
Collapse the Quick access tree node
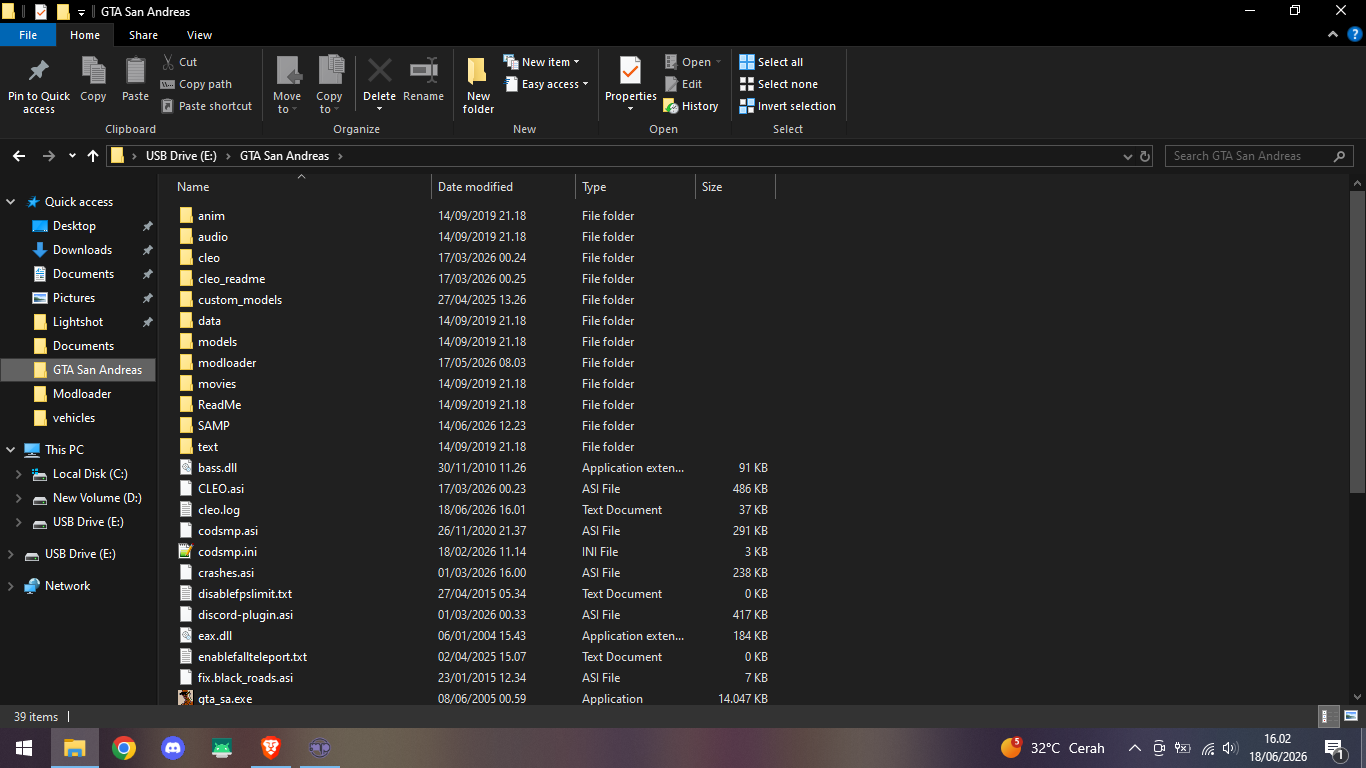pos(11,202)
